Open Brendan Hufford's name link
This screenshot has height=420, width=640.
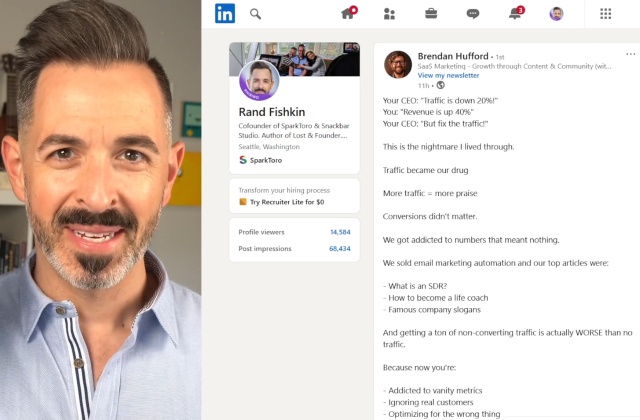click(x=453, y=56)
